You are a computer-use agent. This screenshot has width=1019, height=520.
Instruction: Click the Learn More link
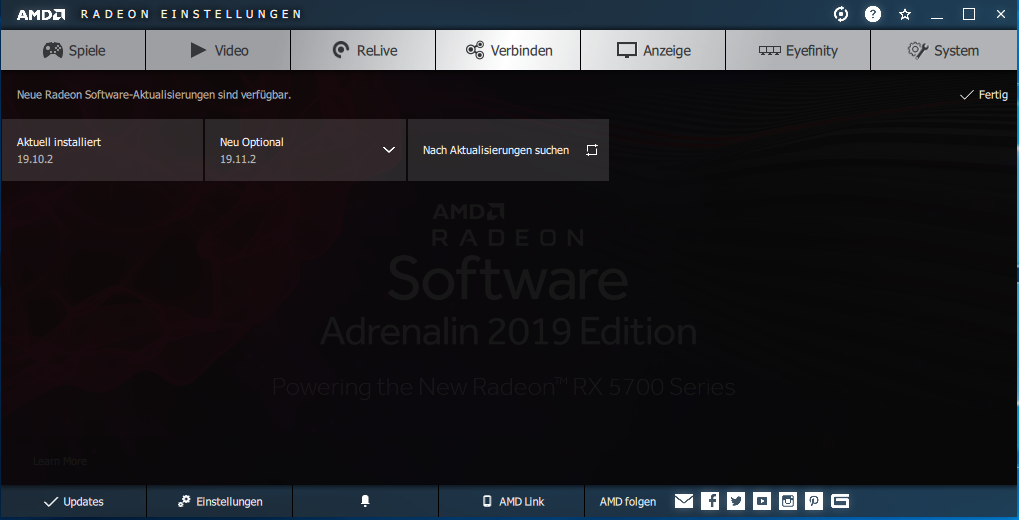click(60, 461)
